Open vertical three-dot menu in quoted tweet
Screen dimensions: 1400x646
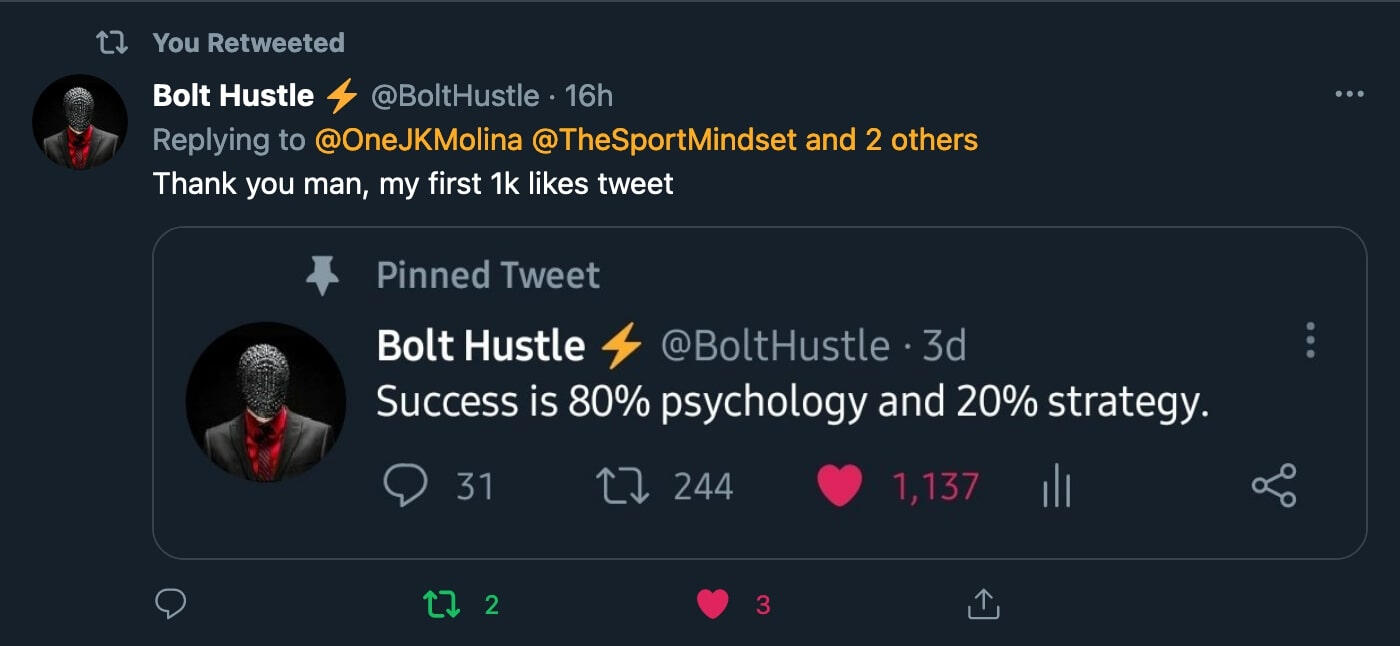pyautogui.click(x=1310, y=341)
